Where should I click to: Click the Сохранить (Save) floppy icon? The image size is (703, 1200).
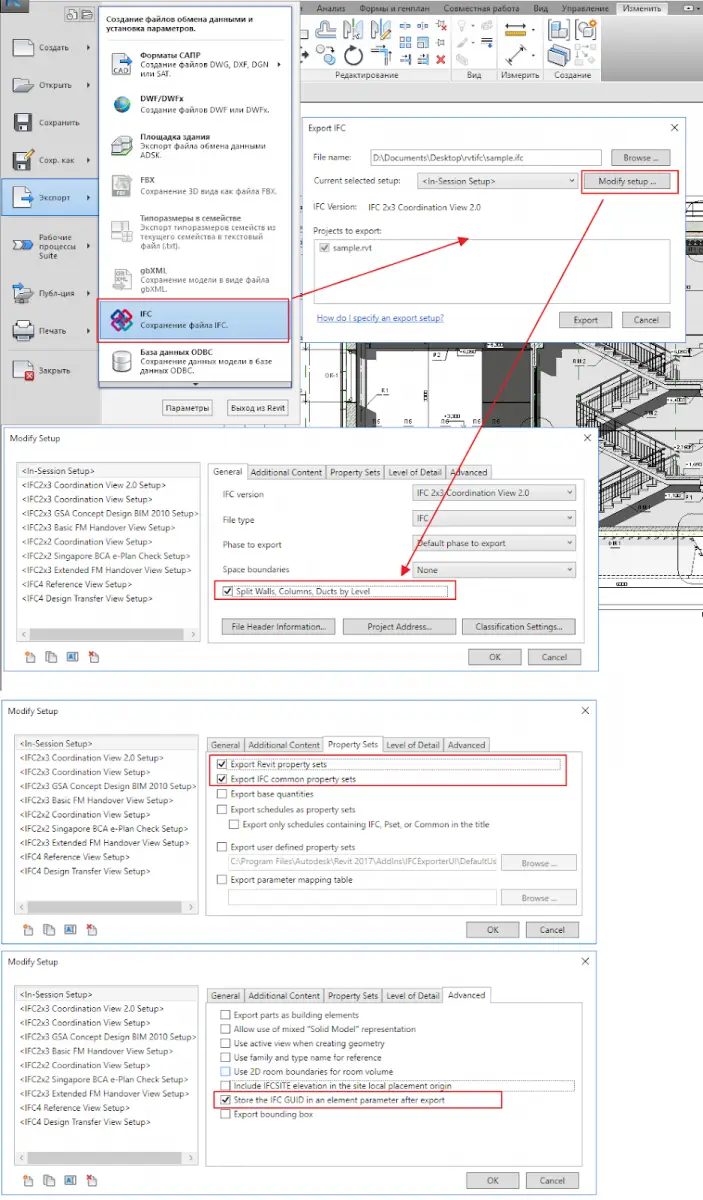pyautogui.click(x=25, y=122)
